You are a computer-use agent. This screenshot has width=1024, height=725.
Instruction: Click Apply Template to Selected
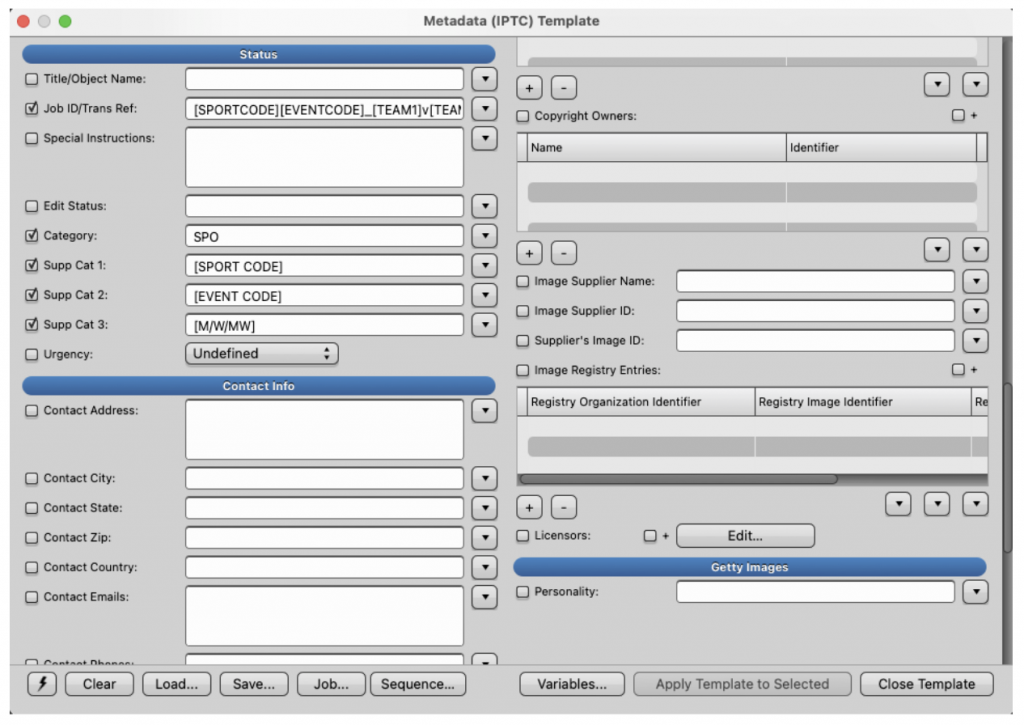(x=743, y=684)
